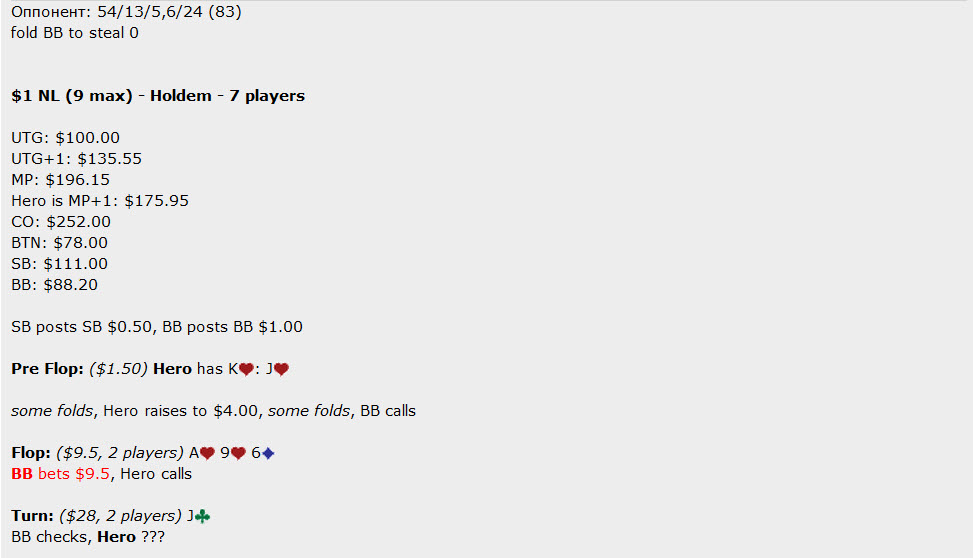Click the 'Pre Flop:' label
Screen dimensions: 973x558
pyautogui.click(x=47, y=369)
